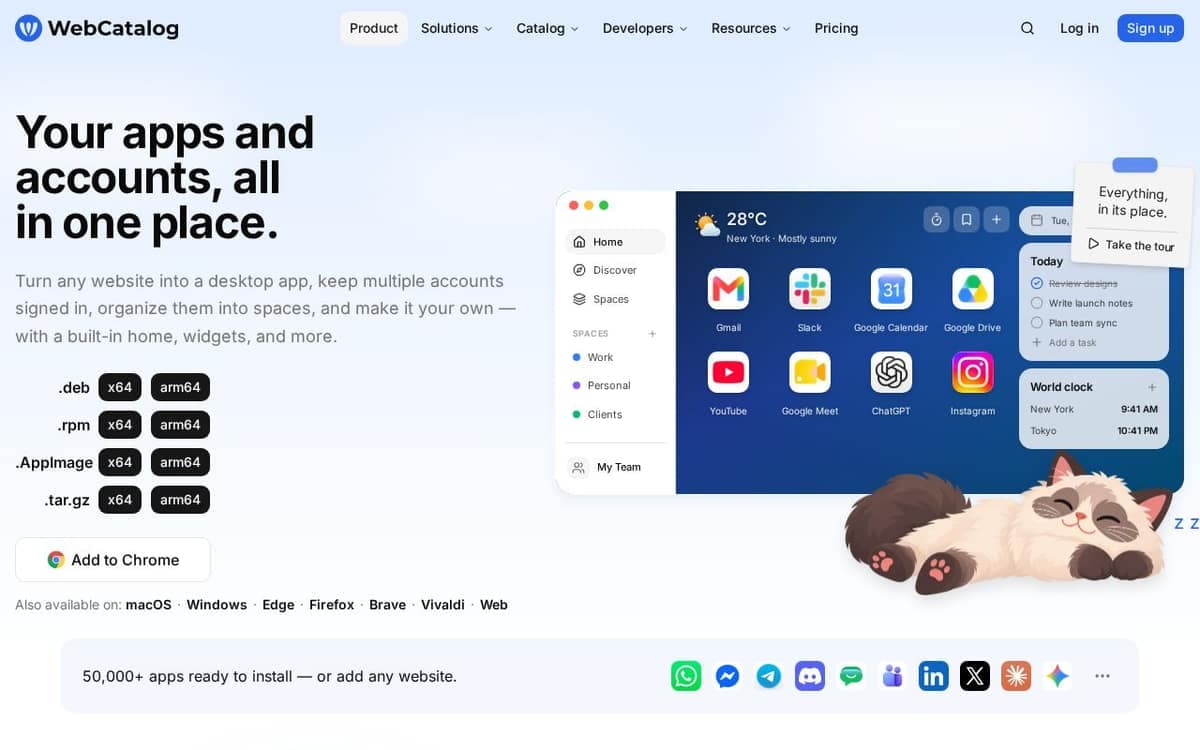Open My Team in the sidebar
Viewport: 1200px width, 750px height.
(615, 467)
